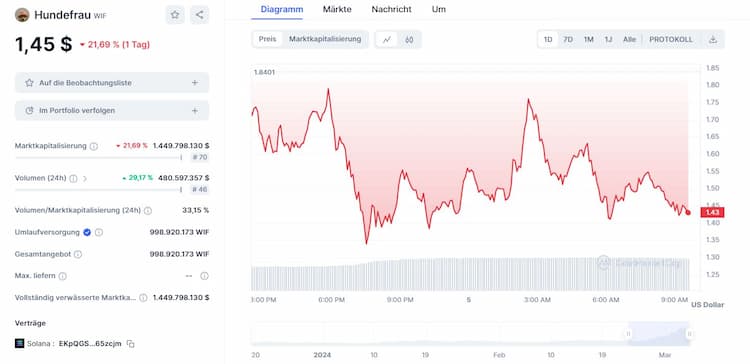Toggle the PROTOKOLL scale option
750x364 pixels.
coord(671,40)
